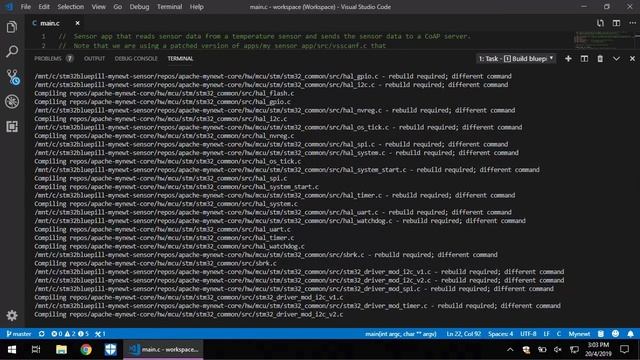This screenshot has height=360, width=640.
Task: Kill the terminal with trash icon
Action: click(x=600, y=59)
